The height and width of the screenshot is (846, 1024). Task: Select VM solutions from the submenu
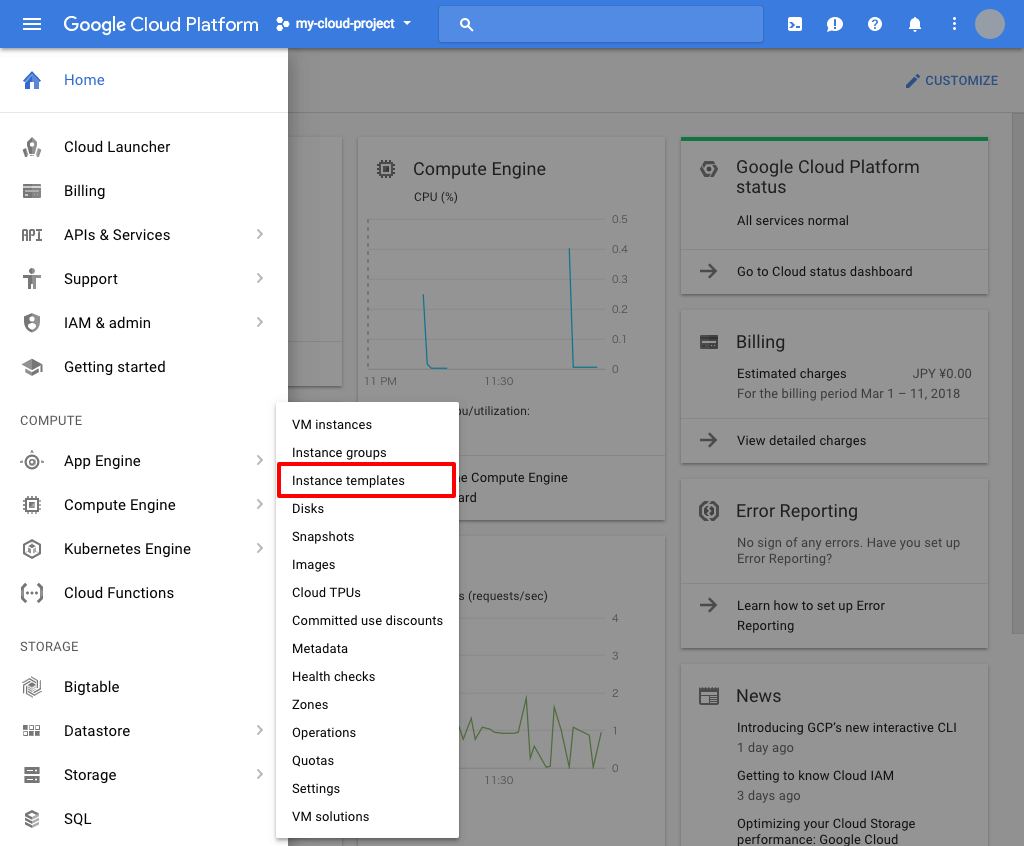tap(367, 817)
